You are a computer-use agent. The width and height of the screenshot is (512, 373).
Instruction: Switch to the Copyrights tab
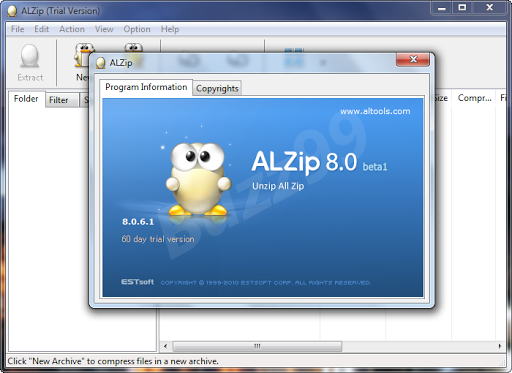217,88
